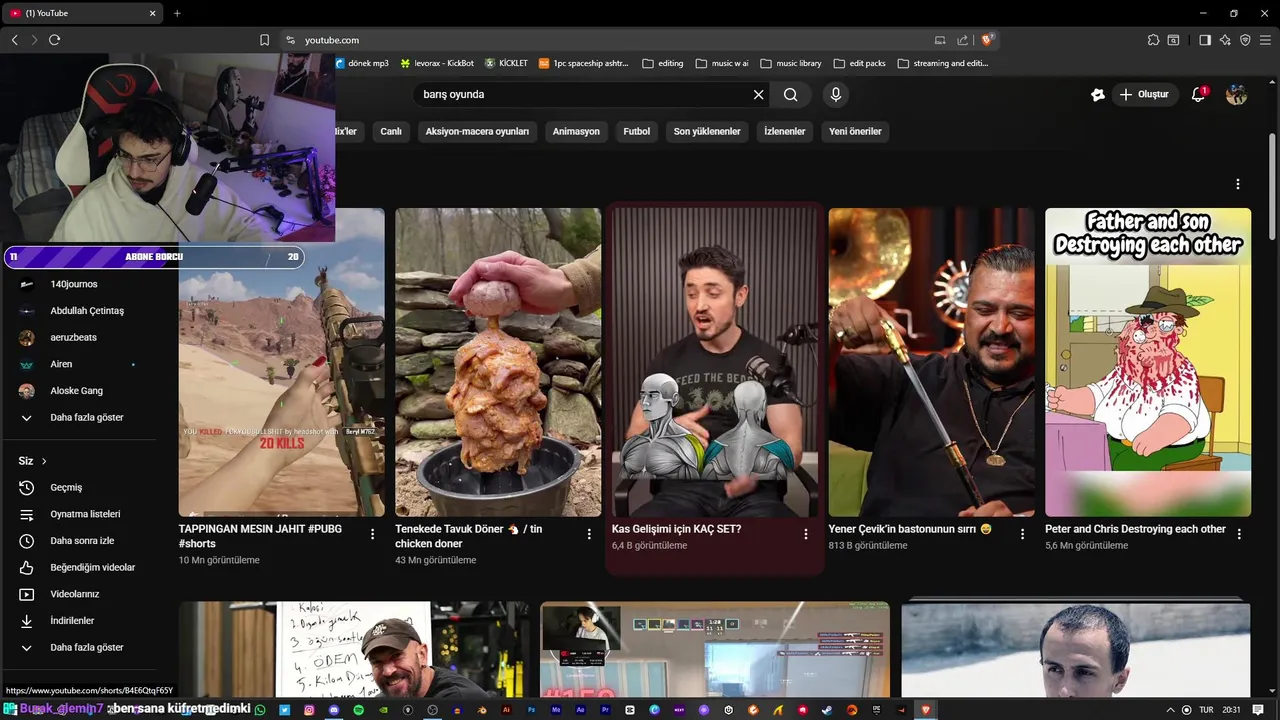Bookmark this page icon in address bar
The height and width of the screenshot is (720, 1280).
[x=264, y=40]
